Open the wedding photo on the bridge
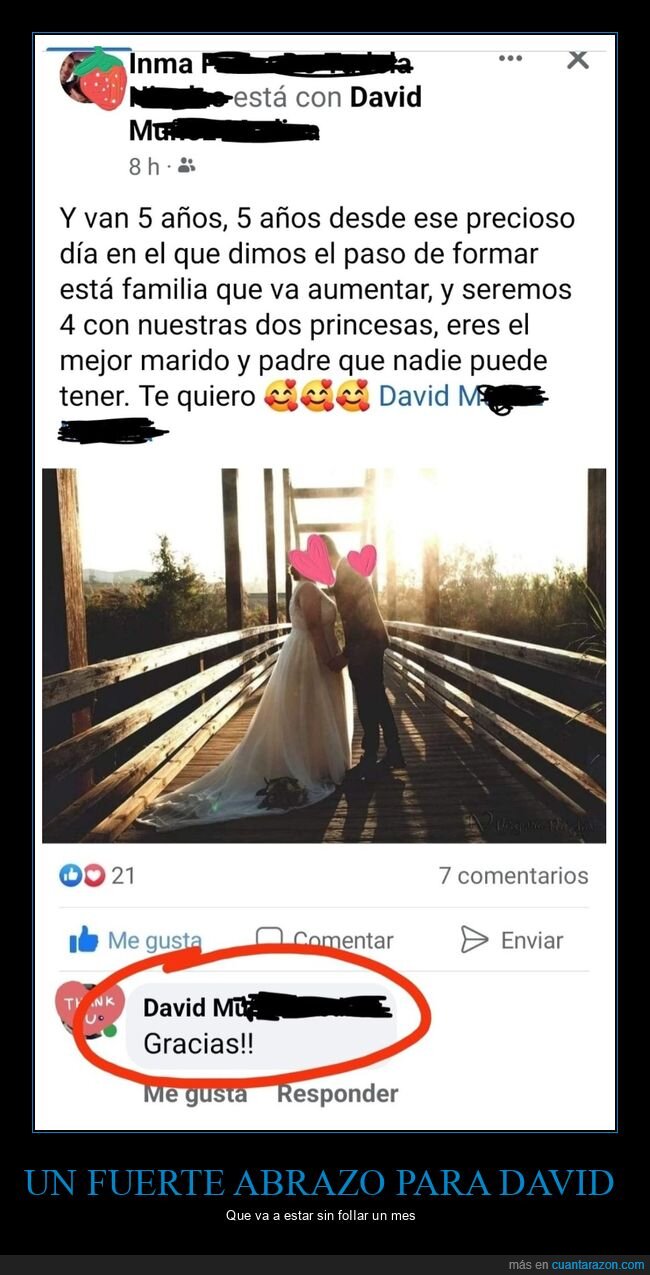This screenshot has height=1275, width=650. click(324, 655)
